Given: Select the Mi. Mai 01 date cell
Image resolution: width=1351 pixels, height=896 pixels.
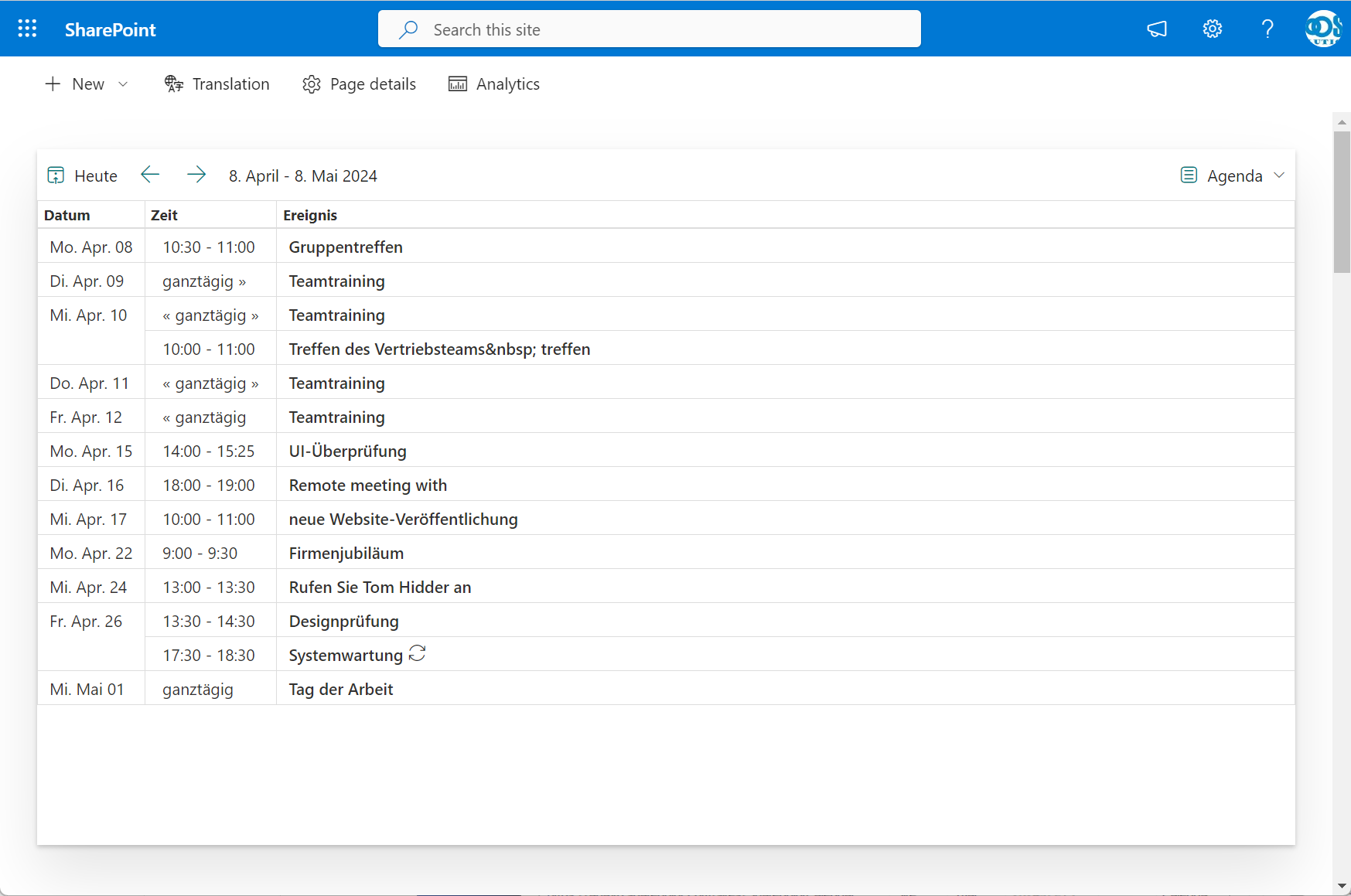Looking at the screenshot, I should coord(91,690).
